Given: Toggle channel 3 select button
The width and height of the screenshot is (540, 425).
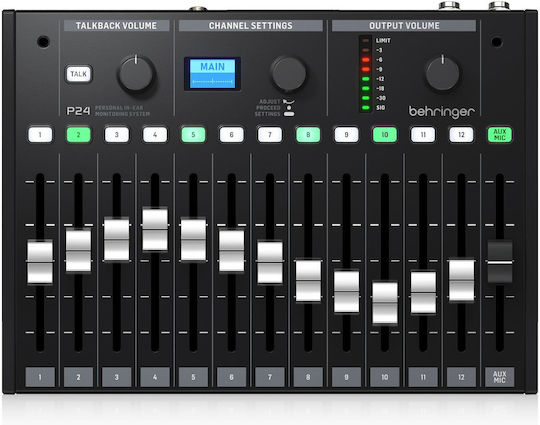Looking at the screenshot, I should [117, 134].
